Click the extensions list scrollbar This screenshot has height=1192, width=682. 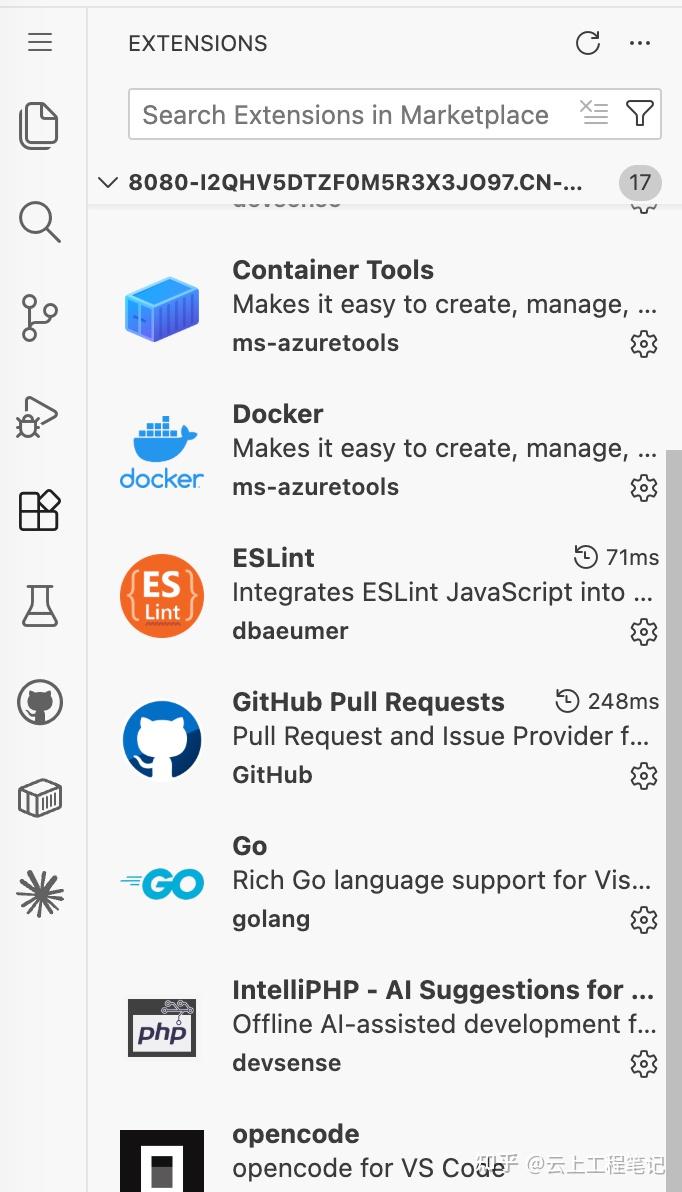[x=674, y=821]
